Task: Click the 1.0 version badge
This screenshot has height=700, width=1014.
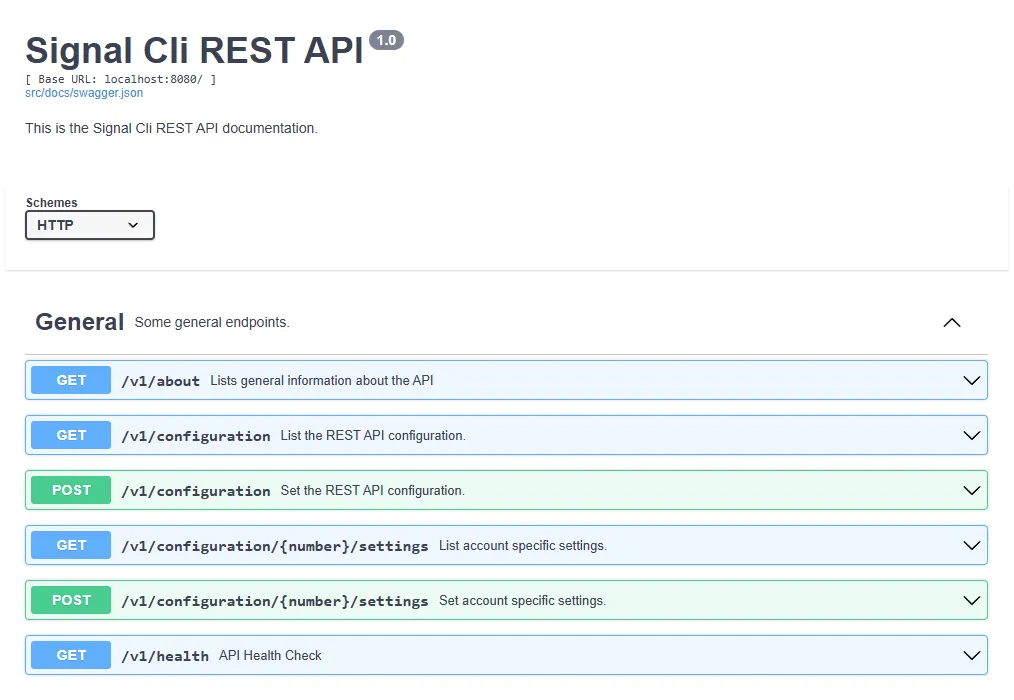Action: click(386, 40)
